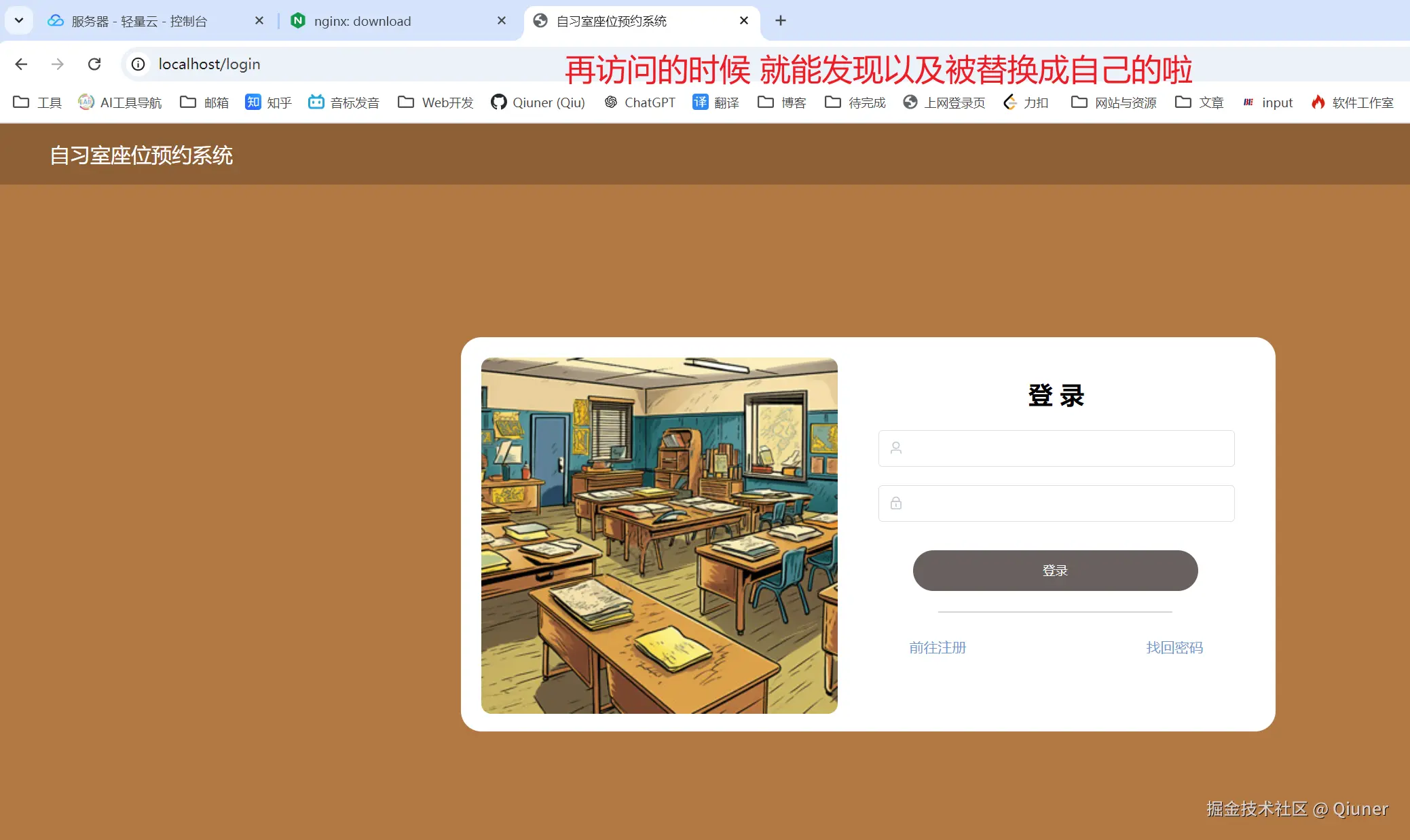Open the 翻译 bookmark
This screenshot has width=1410, height=840.
pyautogui.click(x=716, y=102)
